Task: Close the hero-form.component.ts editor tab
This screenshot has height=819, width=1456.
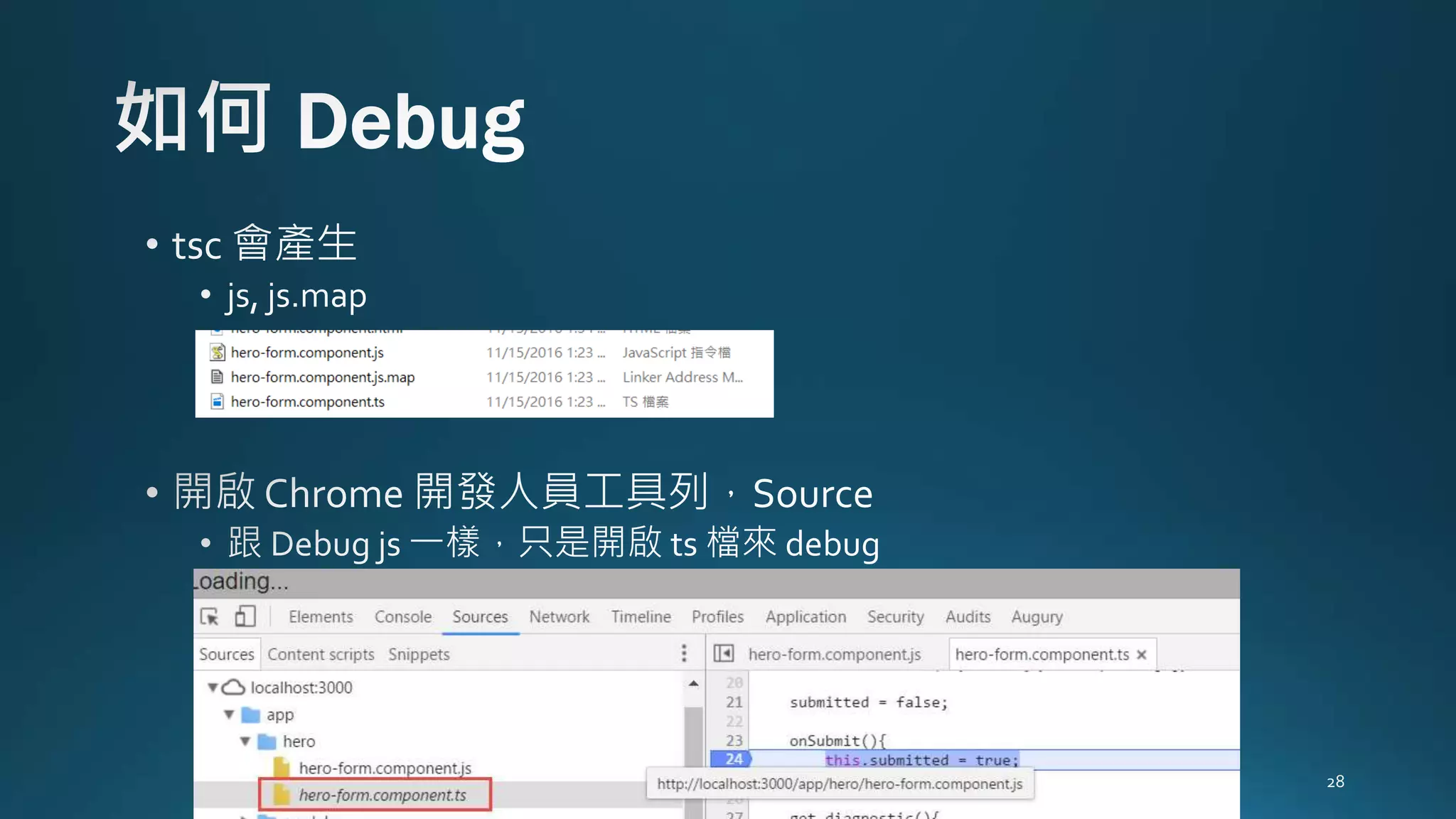Action: tap(1142, 655)
